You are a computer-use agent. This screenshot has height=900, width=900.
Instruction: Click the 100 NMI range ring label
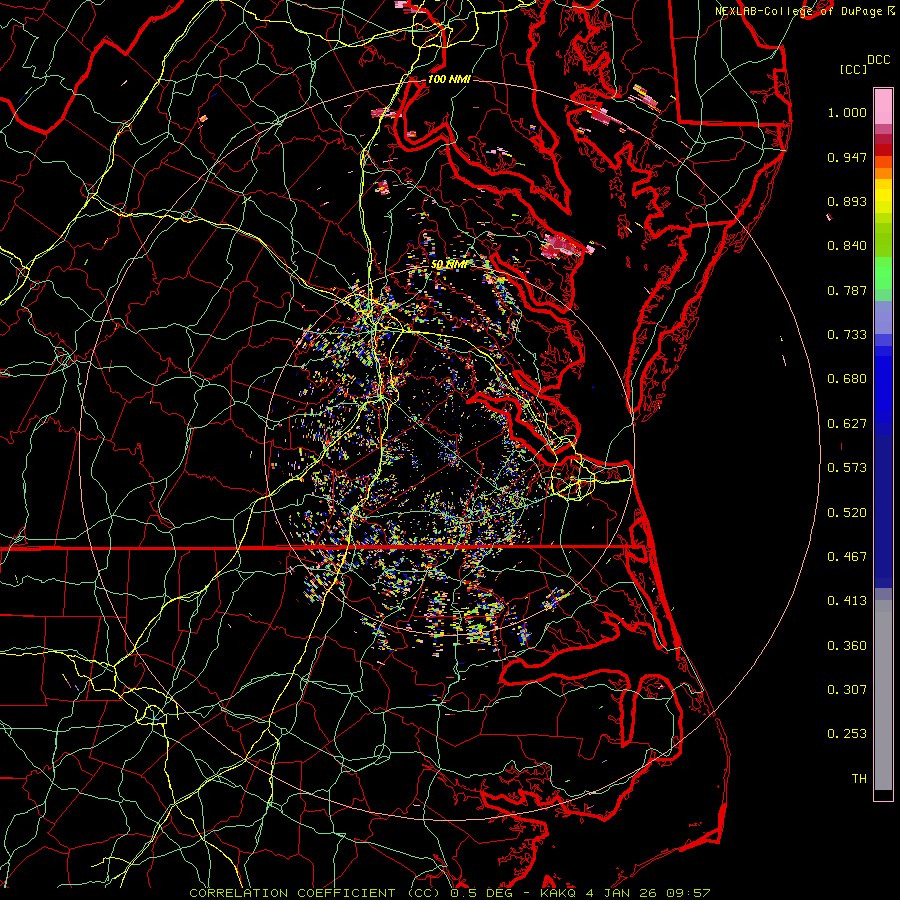[x=449, y=79]
